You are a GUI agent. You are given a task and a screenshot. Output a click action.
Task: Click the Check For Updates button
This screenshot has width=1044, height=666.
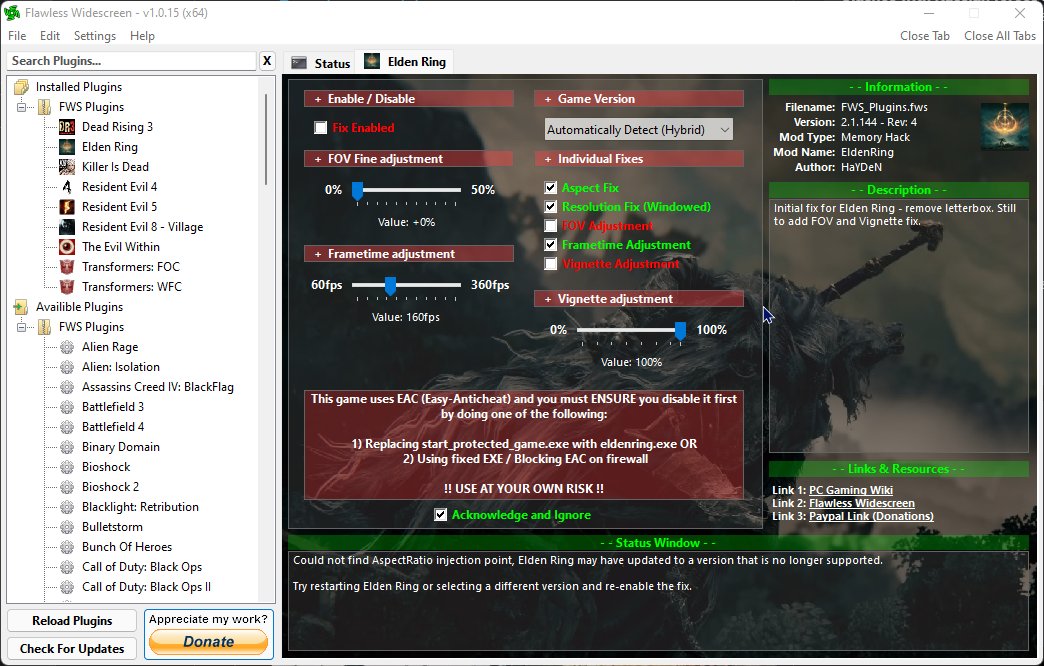[x=72, y=649]
